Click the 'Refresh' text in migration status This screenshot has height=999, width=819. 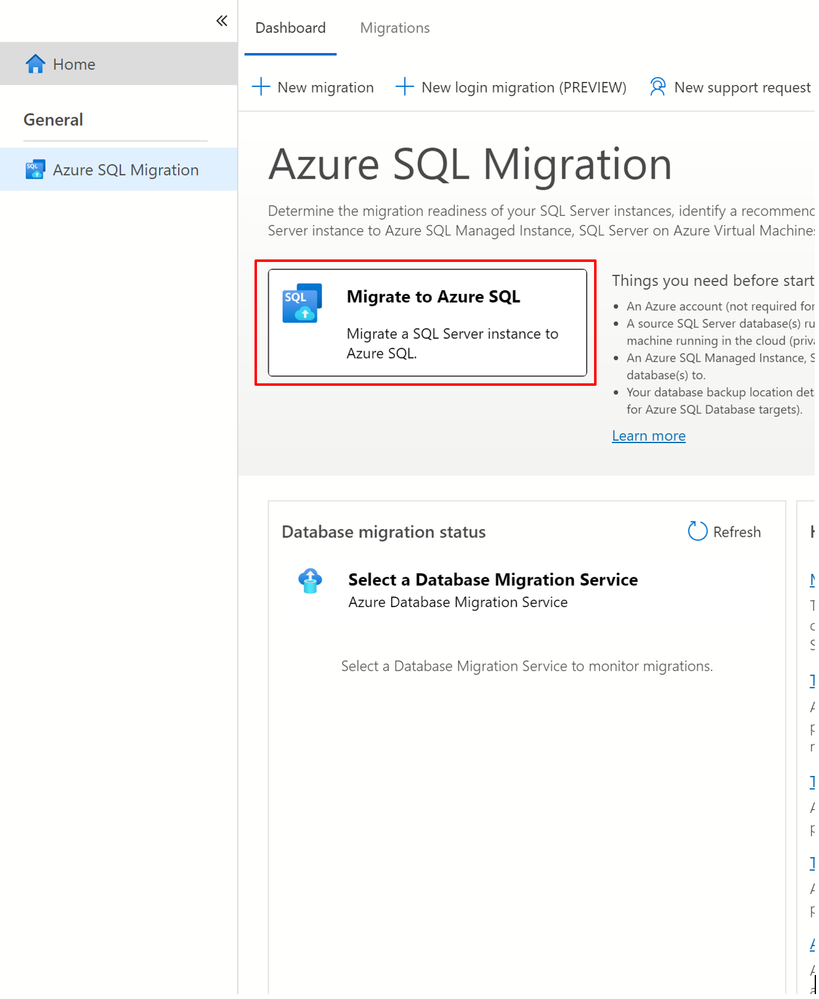click(737, 532)
